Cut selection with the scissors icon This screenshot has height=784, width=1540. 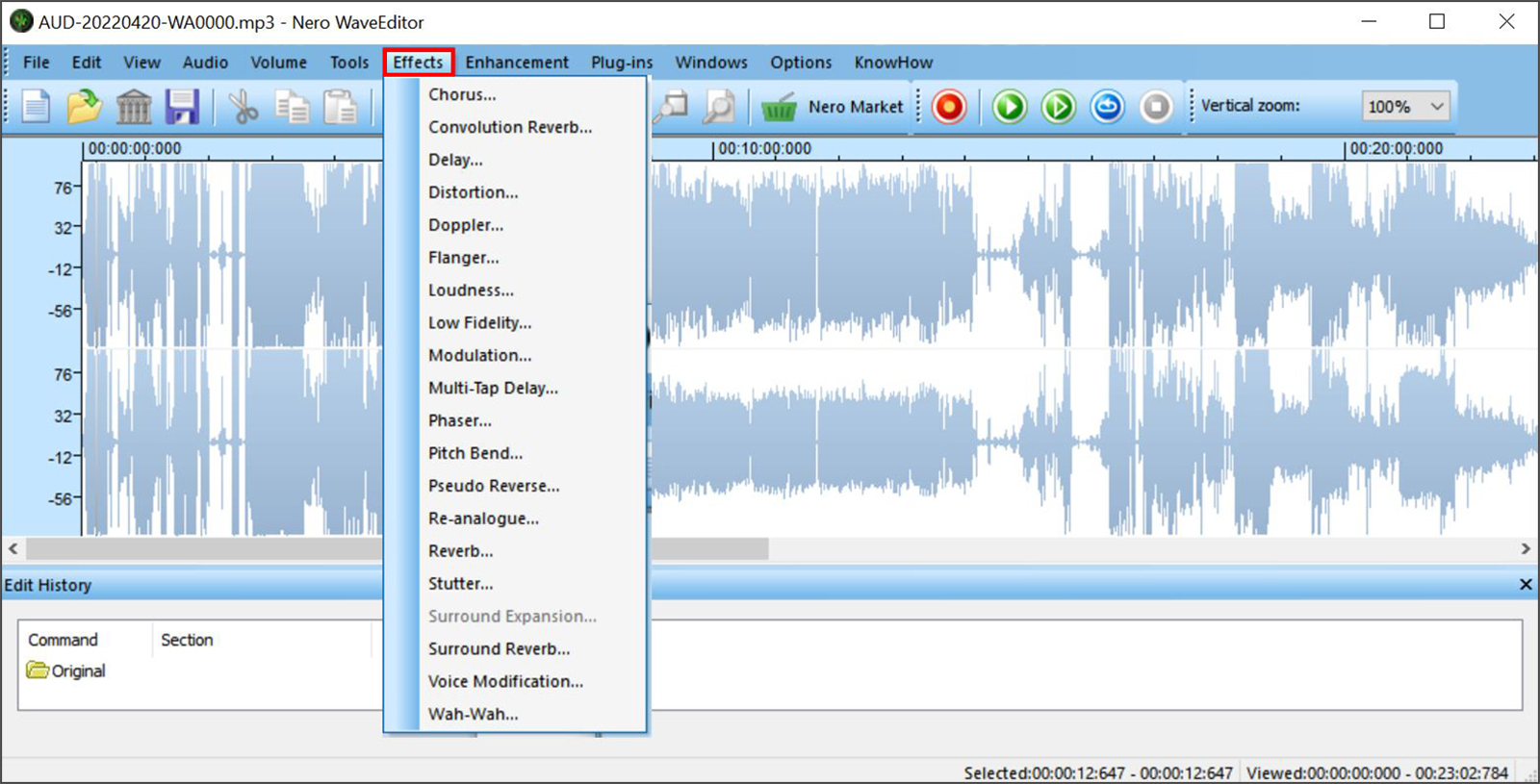click(244, 107)
